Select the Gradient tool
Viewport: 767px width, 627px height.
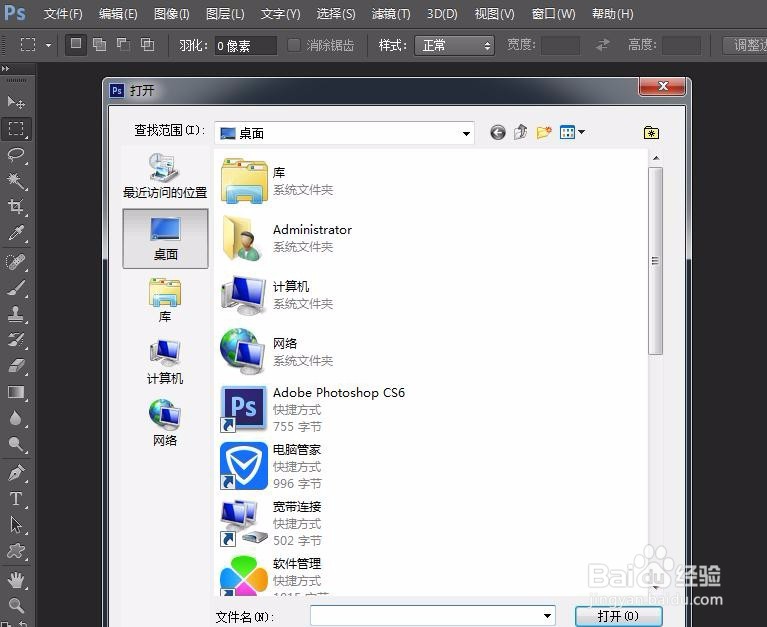[16, 392]
